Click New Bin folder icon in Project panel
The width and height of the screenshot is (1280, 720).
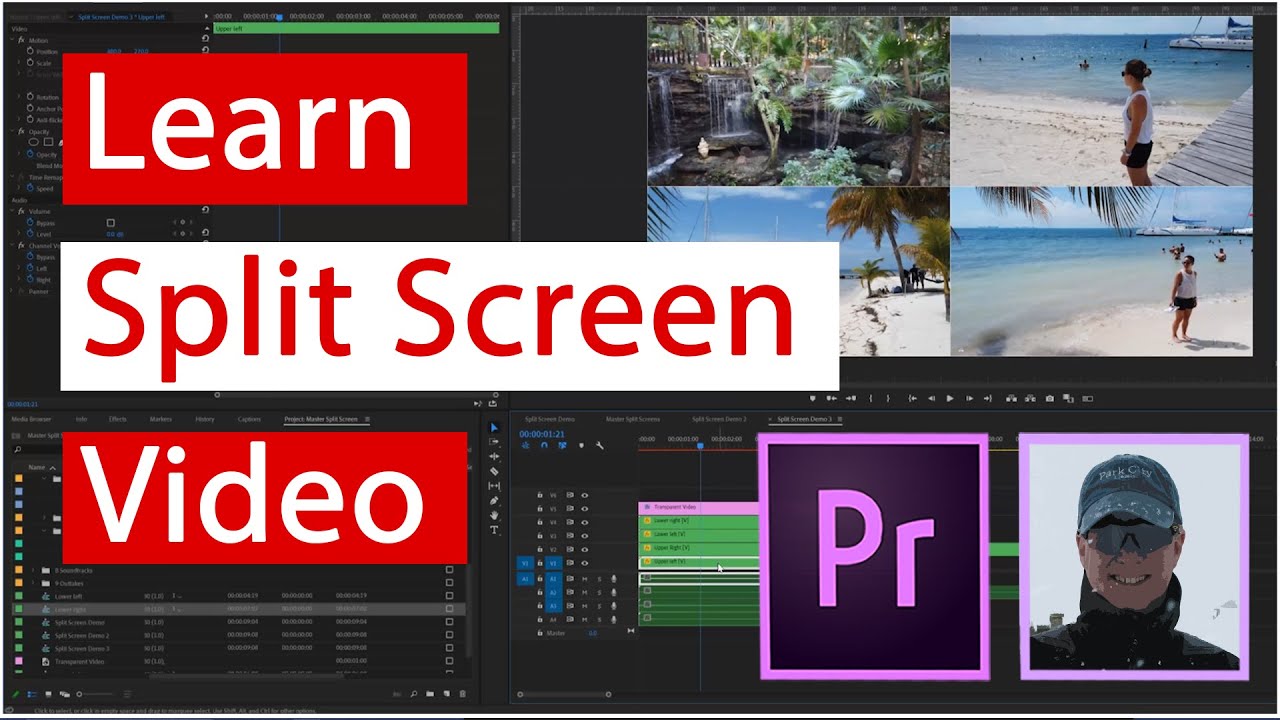[430, 694]
